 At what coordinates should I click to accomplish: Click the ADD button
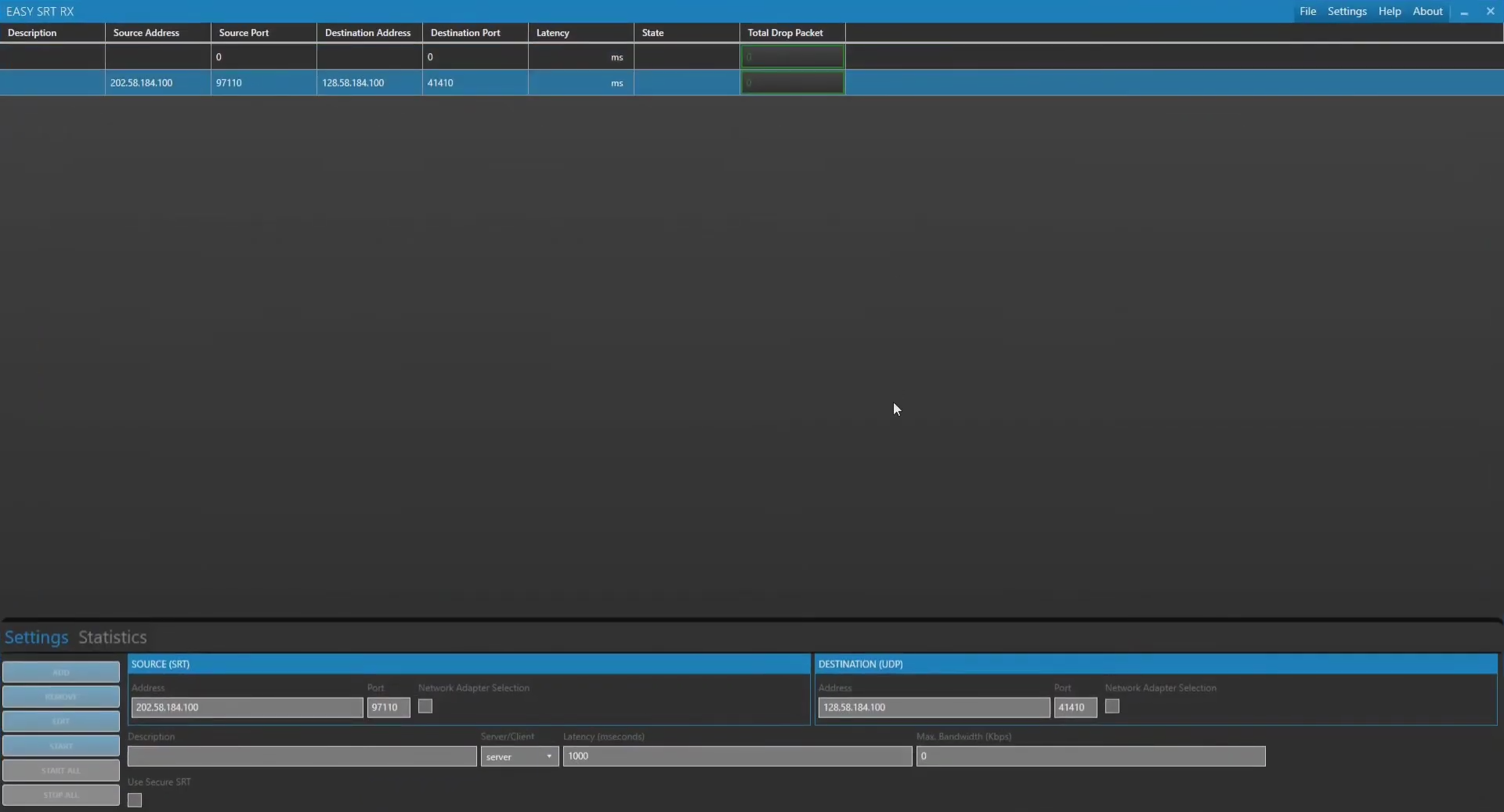pyautogui.click(x=60, y=671)
